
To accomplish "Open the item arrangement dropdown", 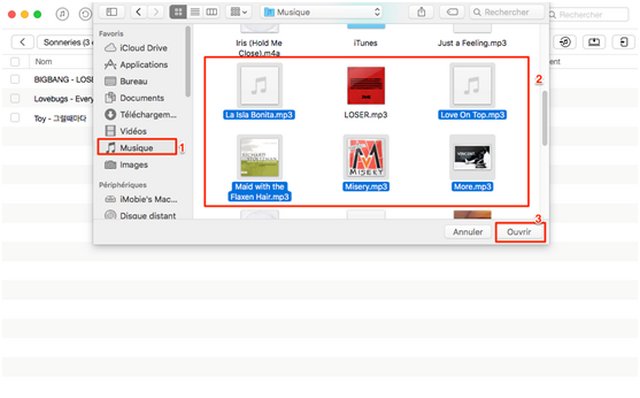I will (x=239, y=12).
